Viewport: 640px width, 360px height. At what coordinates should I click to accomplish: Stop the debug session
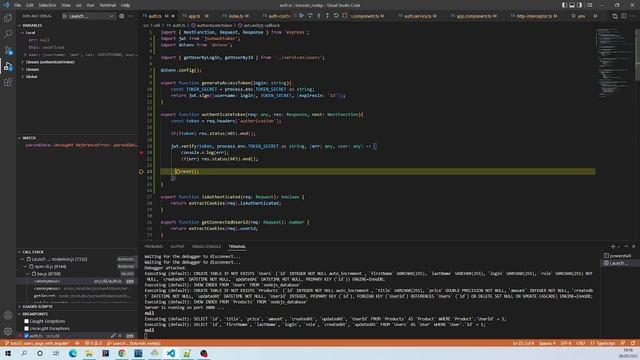(345, 16)
